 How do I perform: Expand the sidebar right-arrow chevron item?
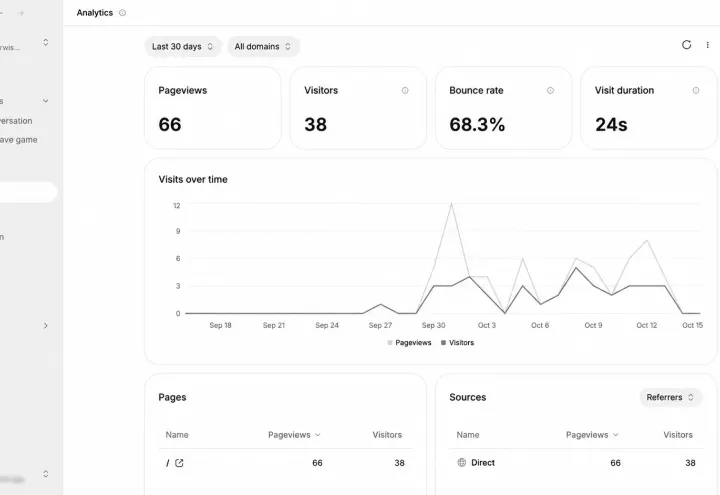tap(45, 326)
